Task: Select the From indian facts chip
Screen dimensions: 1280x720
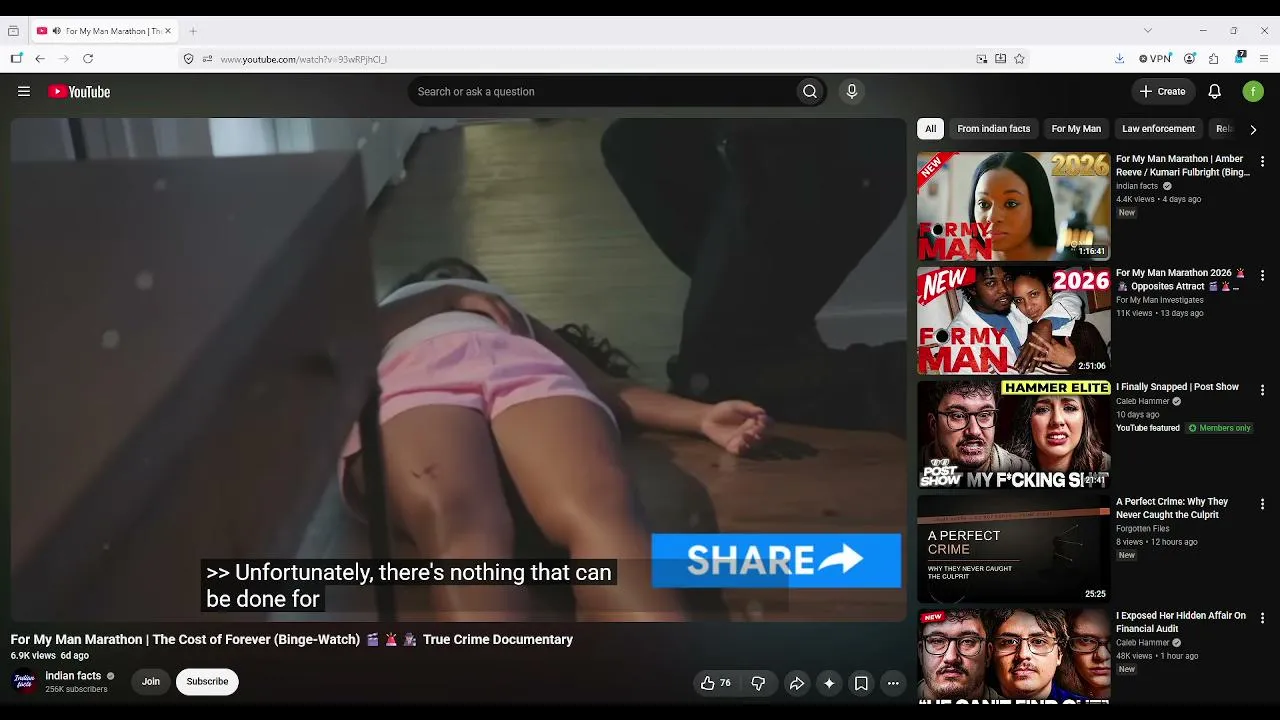Action: [x=993, y=129]
